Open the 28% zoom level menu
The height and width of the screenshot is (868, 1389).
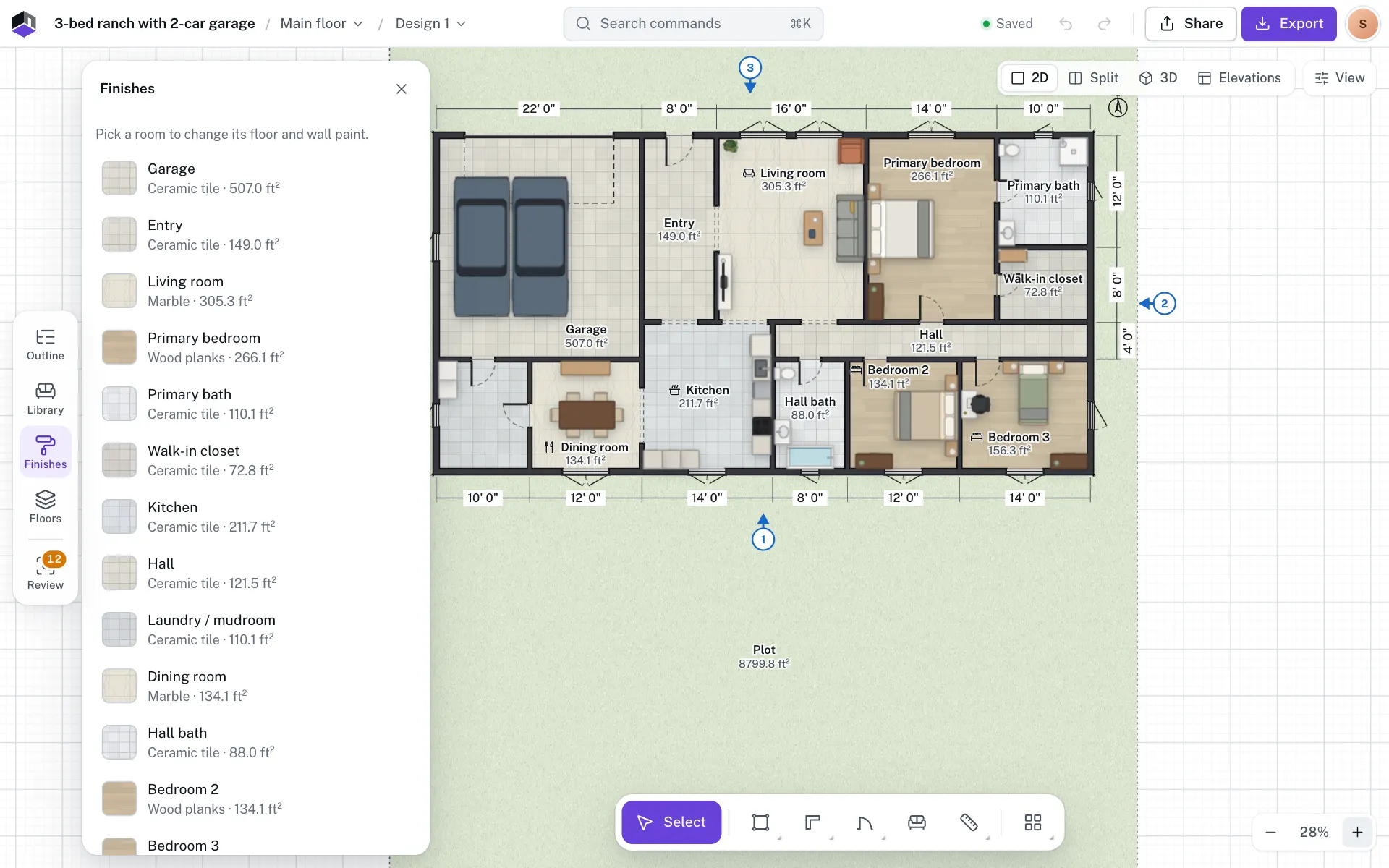[x=1314, y=833]
